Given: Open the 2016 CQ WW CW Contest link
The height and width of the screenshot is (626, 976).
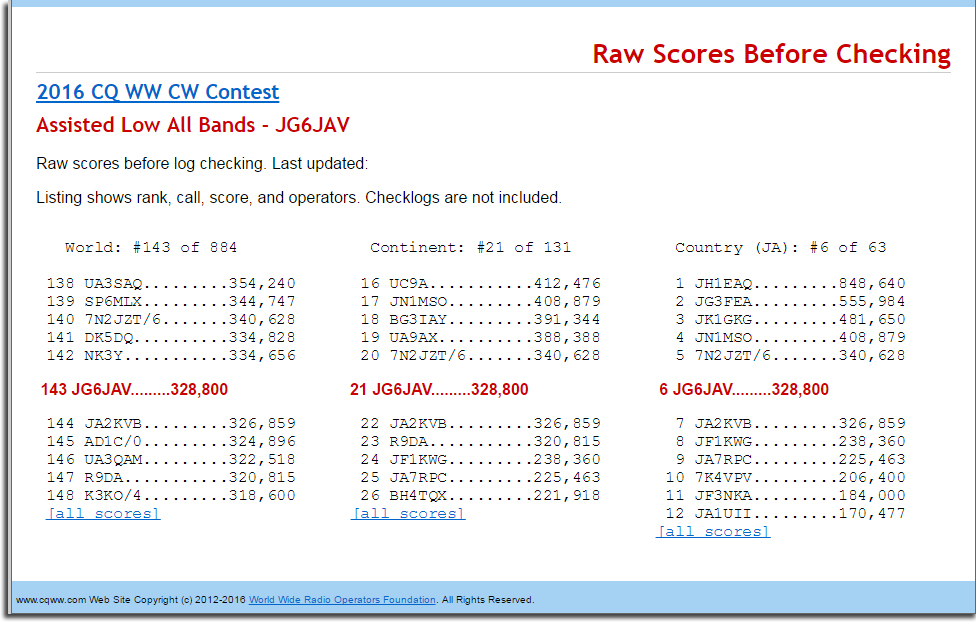Looking at the screenshot, I should [x=157, y=92].
